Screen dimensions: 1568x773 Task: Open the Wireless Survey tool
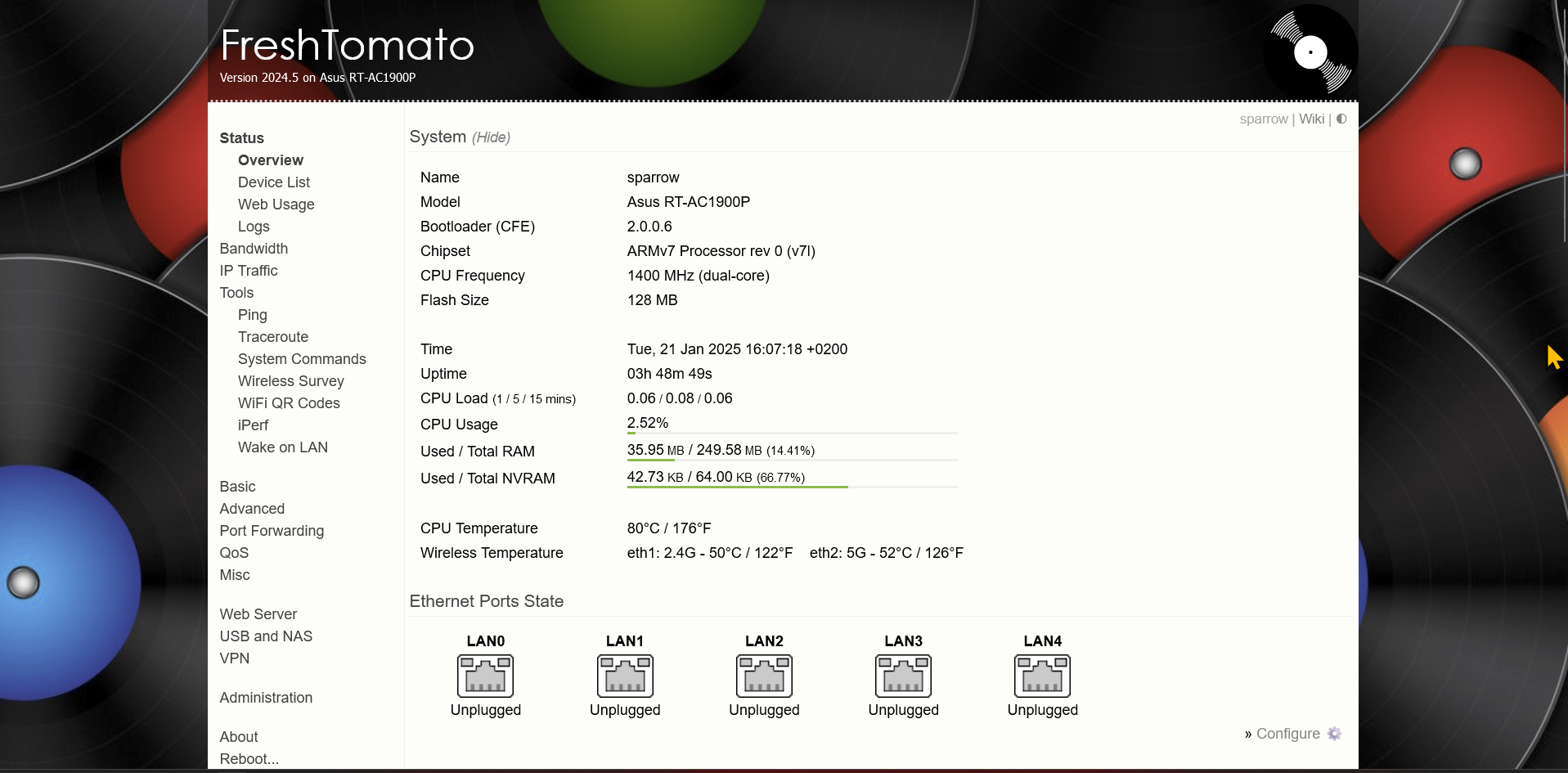(290, 380)
